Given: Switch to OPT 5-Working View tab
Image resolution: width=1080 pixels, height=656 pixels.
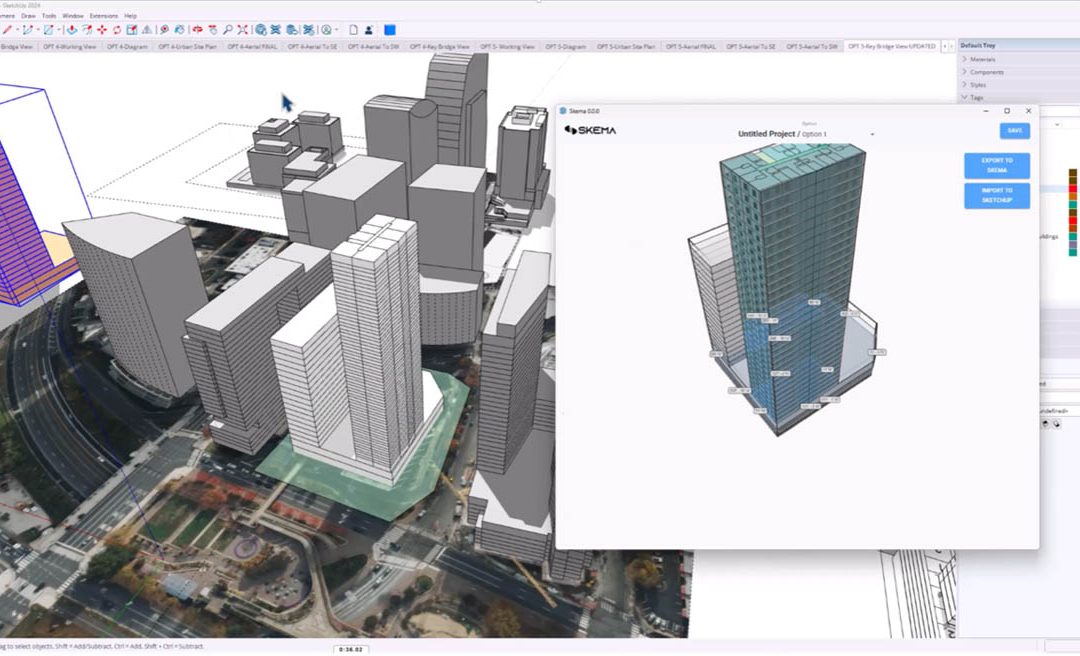Looking at the screenshot, I should (x=507, y=47).
